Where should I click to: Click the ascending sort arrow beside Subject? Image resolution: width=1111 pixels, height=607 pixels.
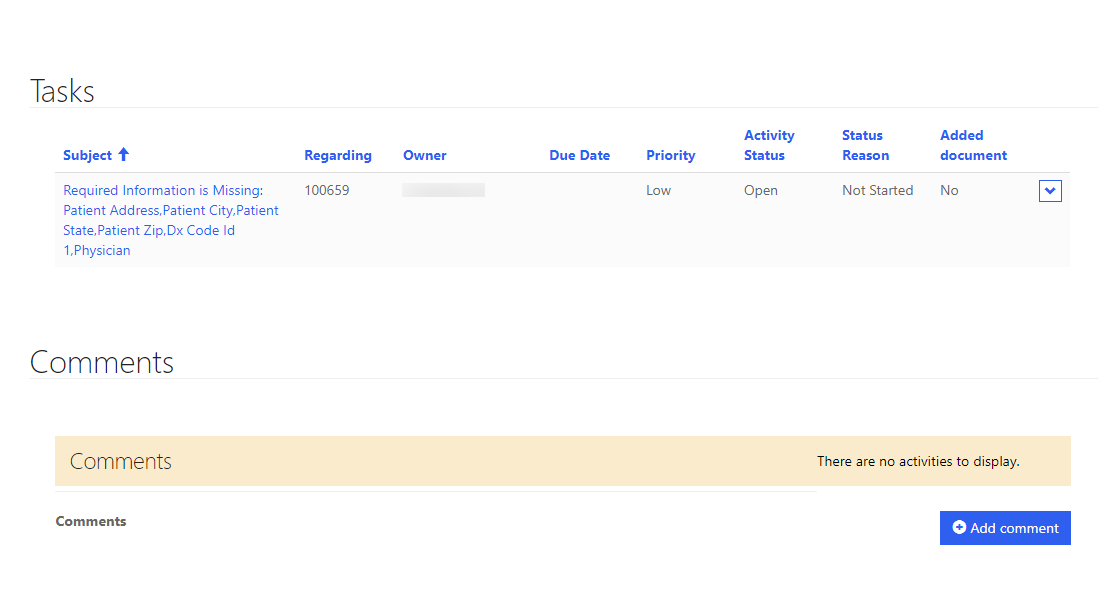point(124,154)
